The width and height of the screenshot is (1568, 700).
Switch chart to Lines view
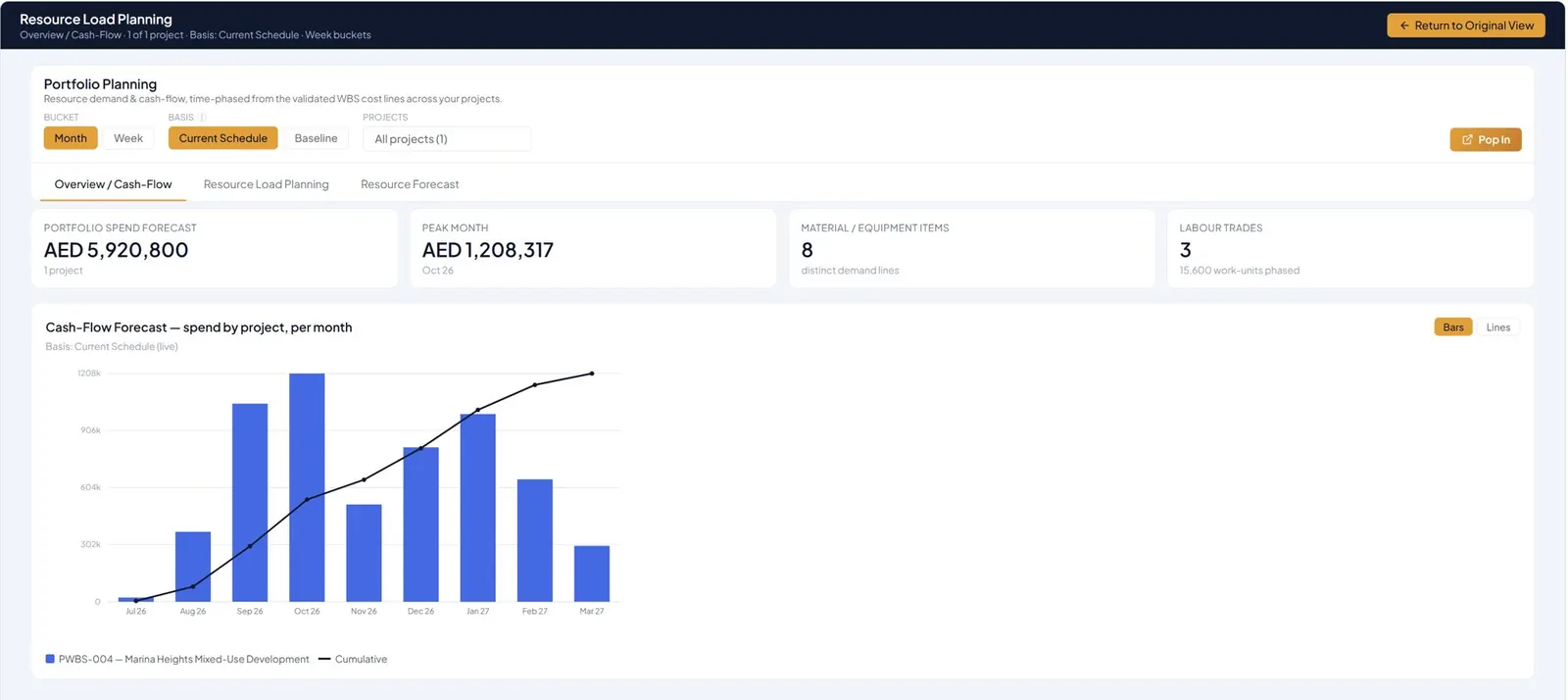click(x=1497, y=327)
